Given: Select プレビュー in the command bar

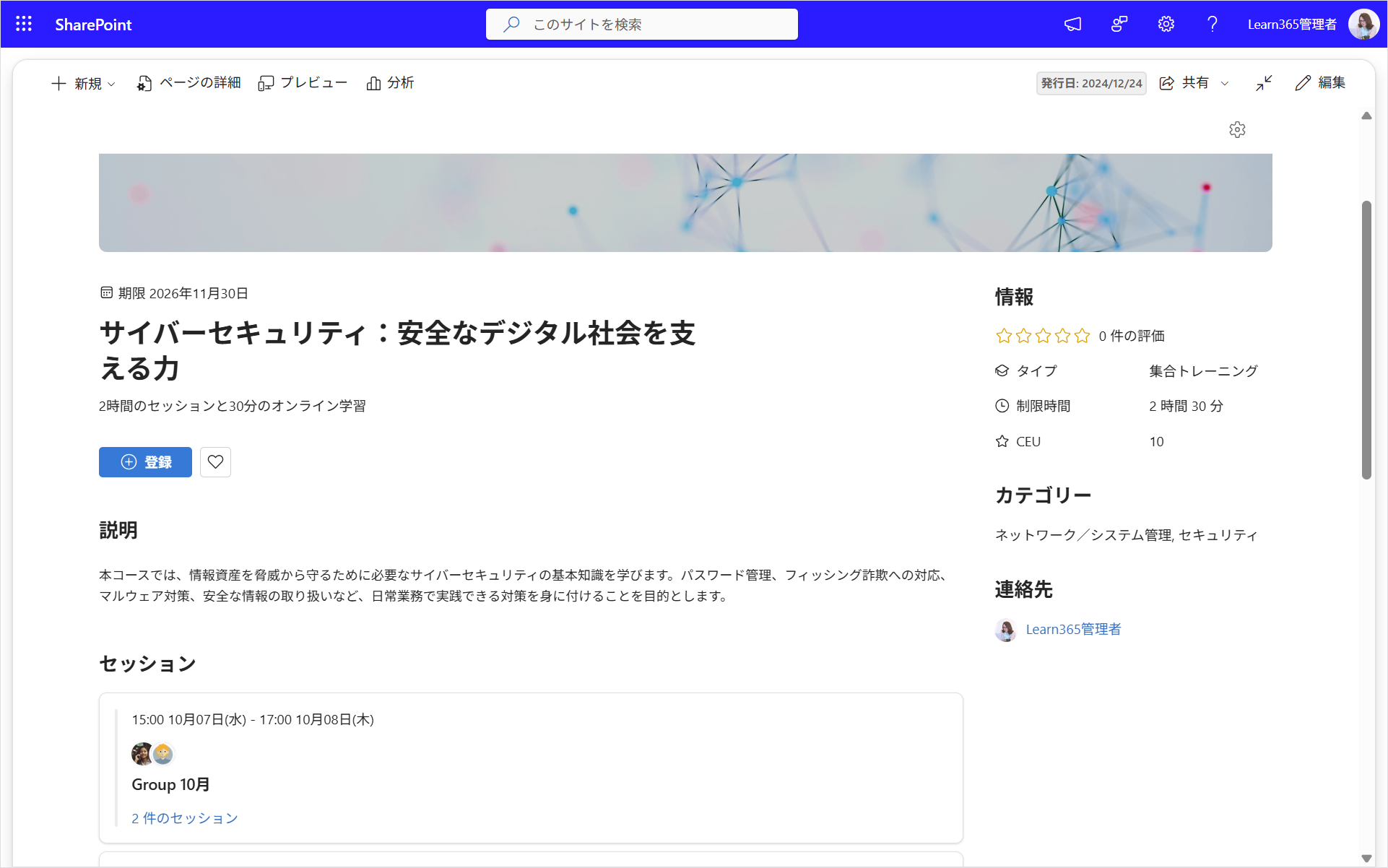Looking at the screenshot, I should pyautogui.click(x=303, y=83).
